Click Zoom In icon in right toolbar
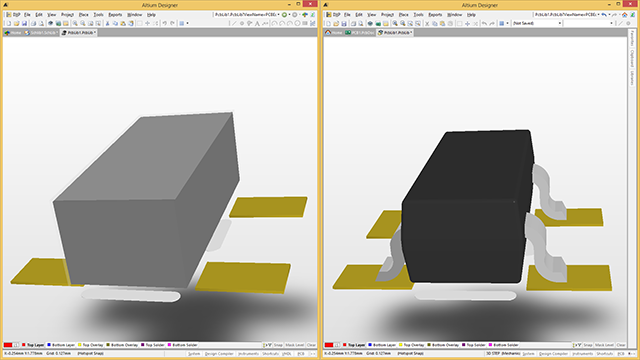640x360 pixels. coord(395,24)
